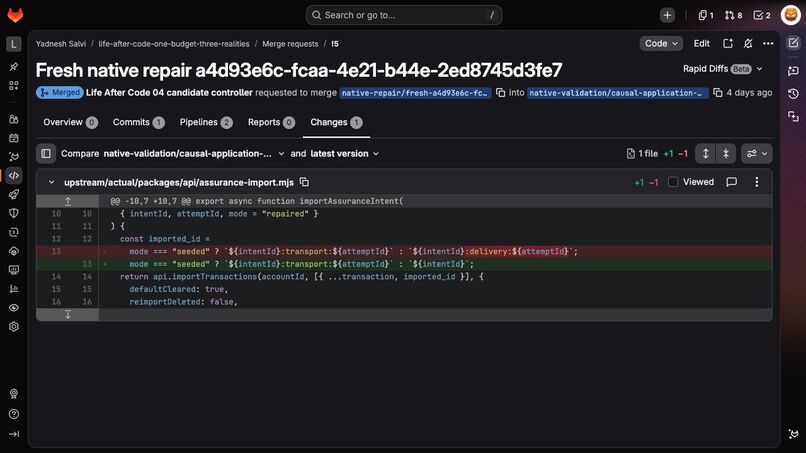Open assigned issues counter showing 1
This screenshot has width=806, height=453.
[x=706, y=15]
